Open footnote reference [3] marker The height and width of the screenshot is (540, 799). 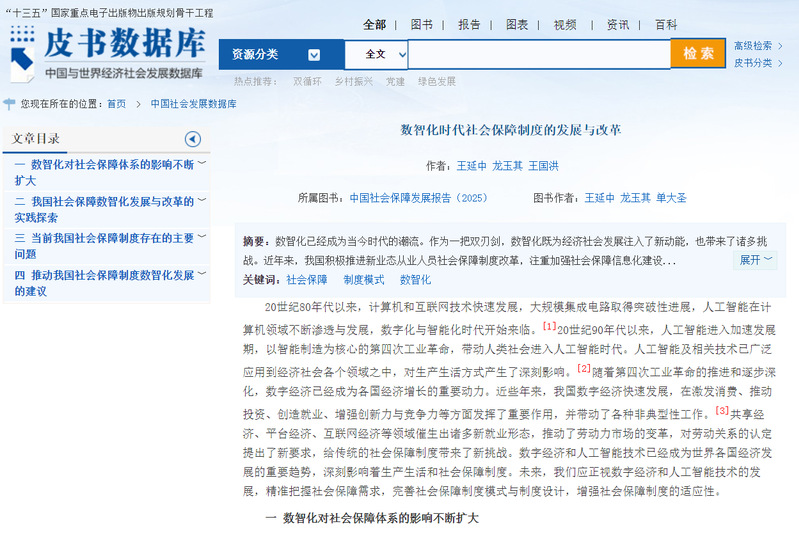[722, 411]
